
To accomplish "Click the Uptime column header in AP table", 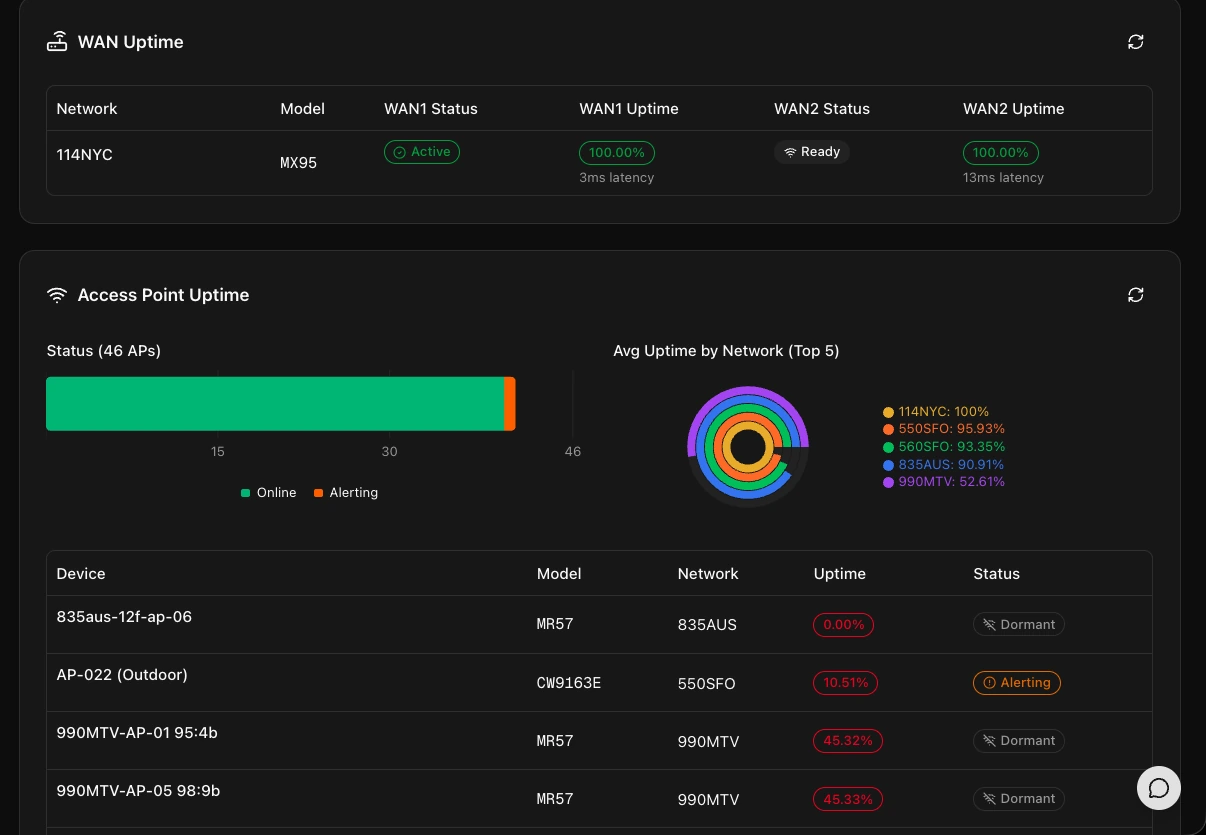I will pyautogui.click(x=840, y=574).
